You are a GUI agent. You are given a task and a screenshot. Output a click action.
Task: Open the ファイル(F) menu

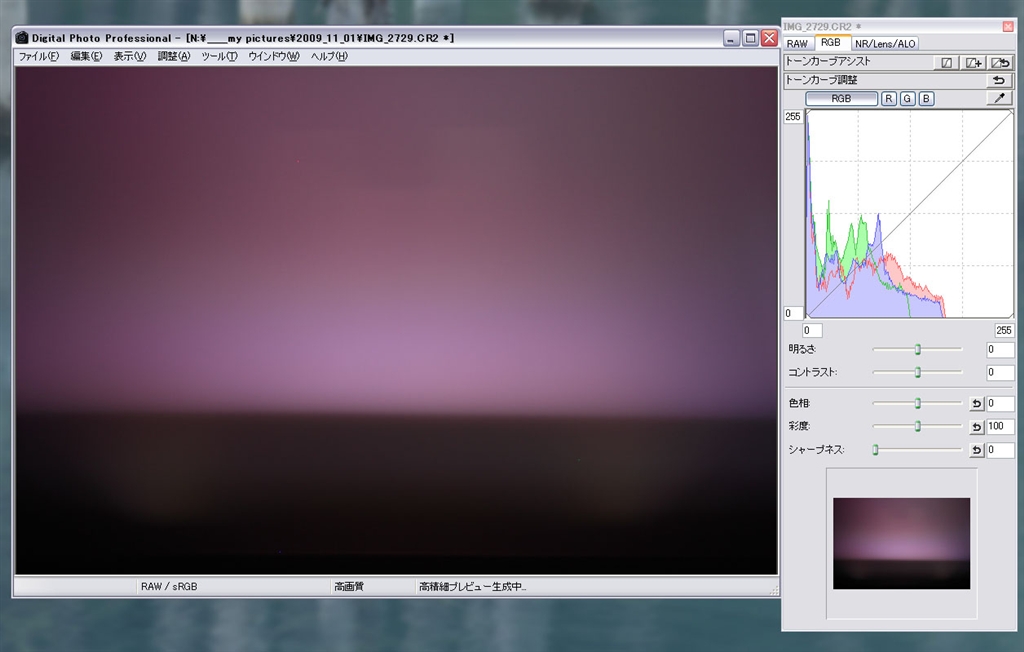click(39, 56)
